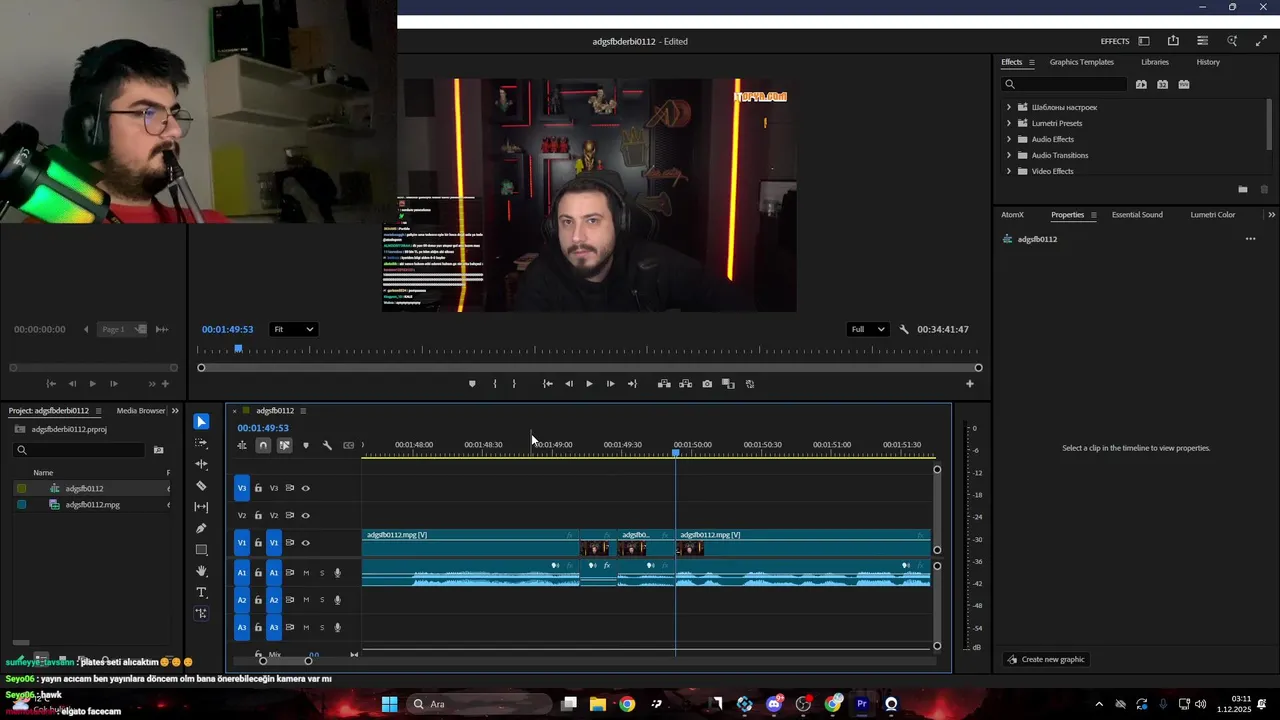The height and width of the screenshot is (720, 1280).
Task: Create new custom bin in Effects panel
Action: tap(1243, 189)
